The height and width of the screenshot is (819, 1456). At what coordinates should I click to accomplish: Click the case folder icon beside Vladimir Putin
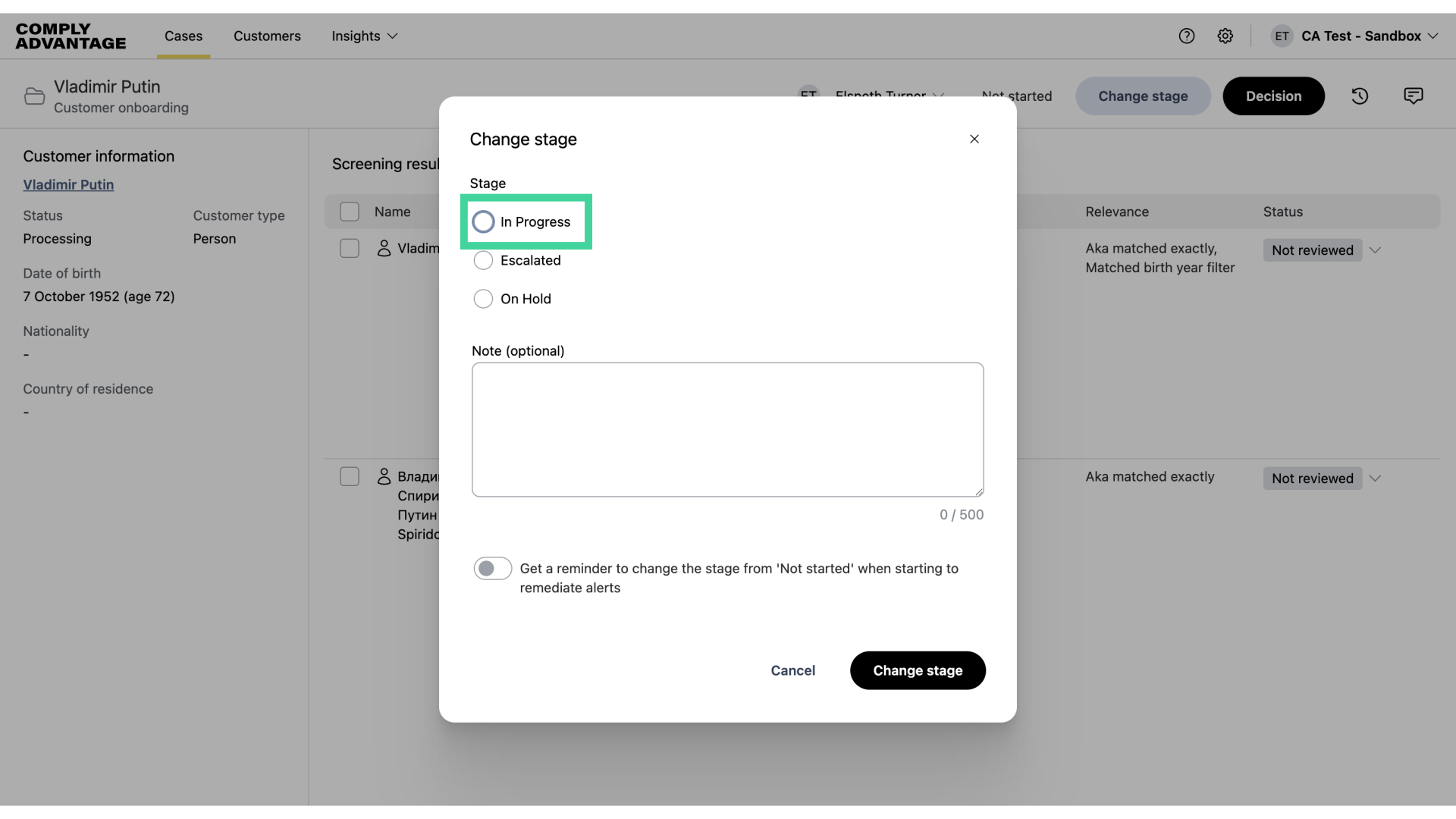[x=34, y=96]
